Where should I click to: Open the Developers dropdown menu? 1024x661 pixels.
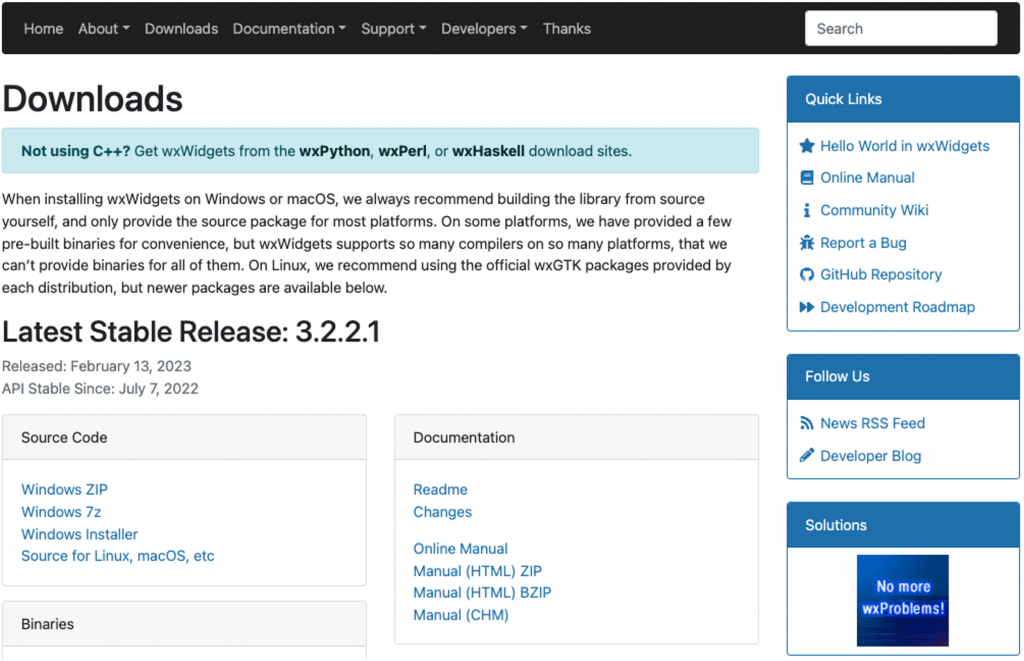coord(484,29)
